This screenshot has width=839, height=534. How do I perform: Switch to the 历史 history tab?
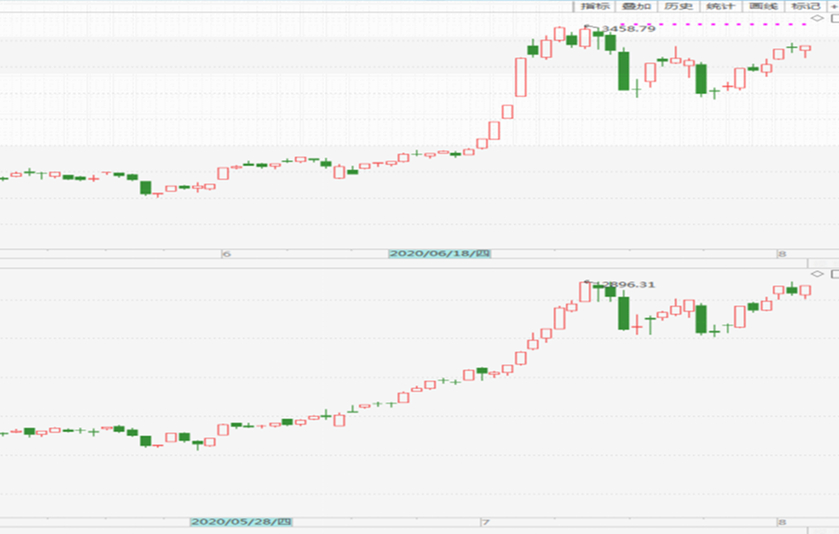pyautogui.click(x=678, y=6)
